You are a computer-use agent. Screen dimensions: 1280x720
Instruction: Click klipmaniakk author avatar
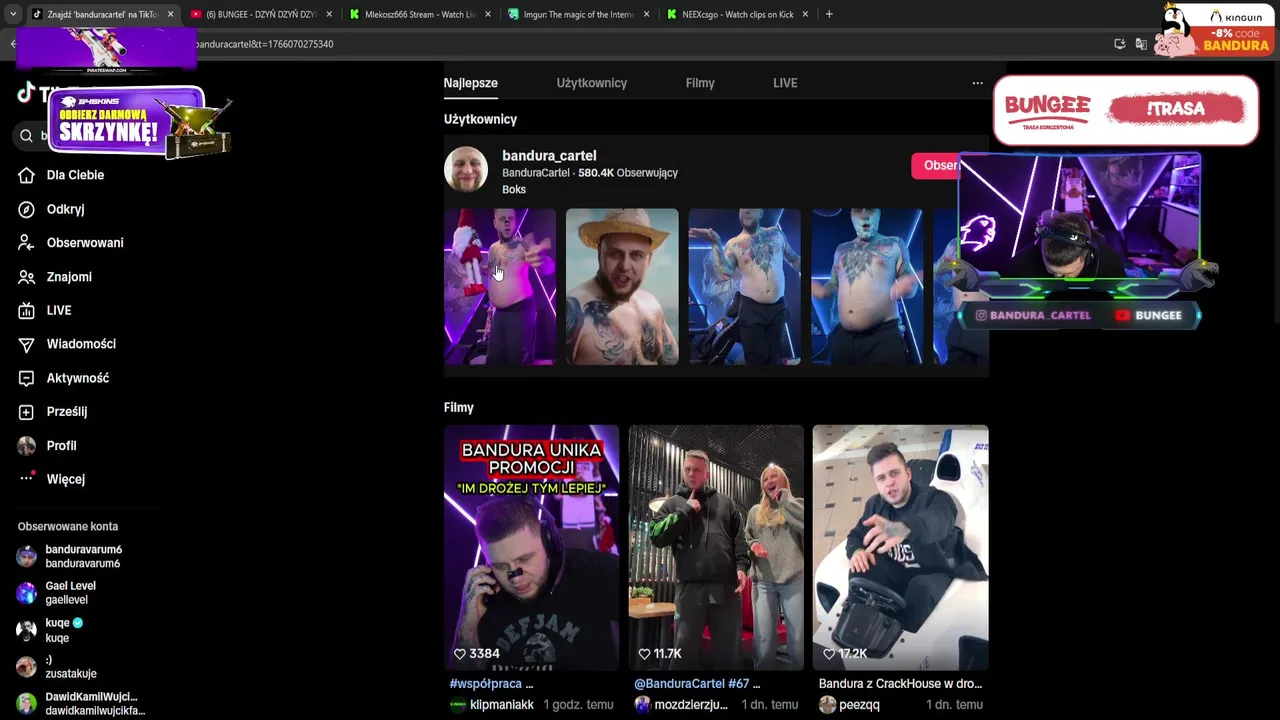(458, 705)
